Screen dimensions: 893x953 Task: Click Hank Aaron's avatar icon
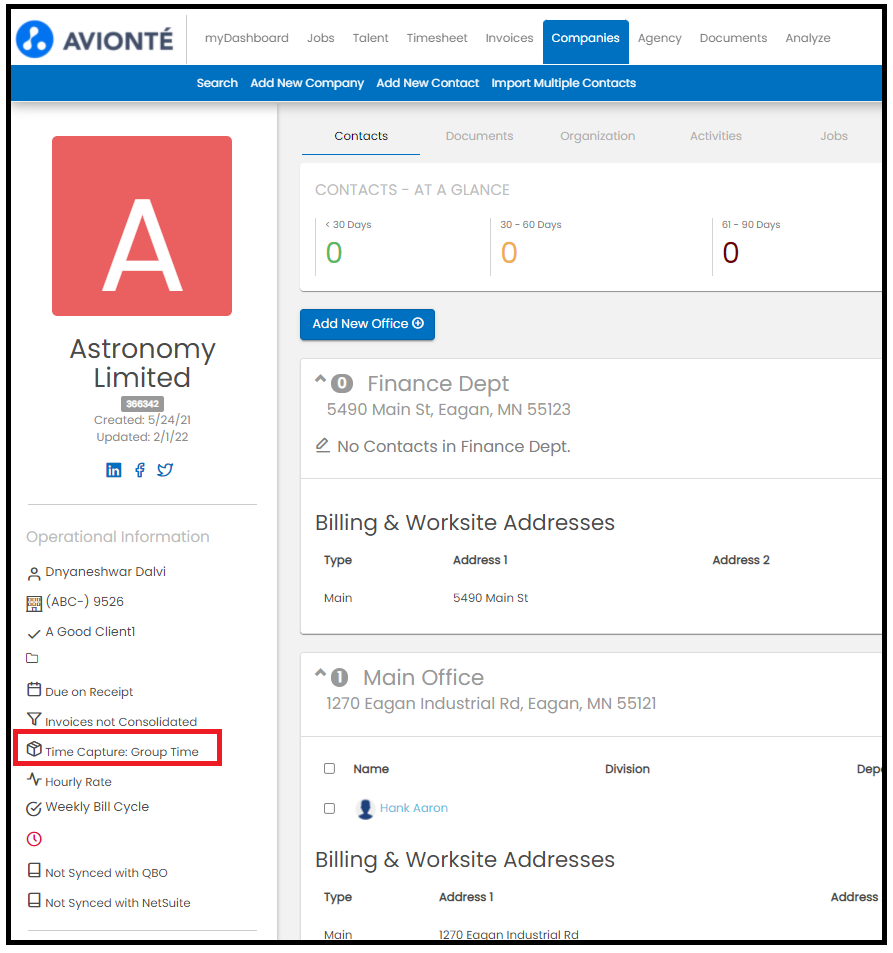click(365, 808)
